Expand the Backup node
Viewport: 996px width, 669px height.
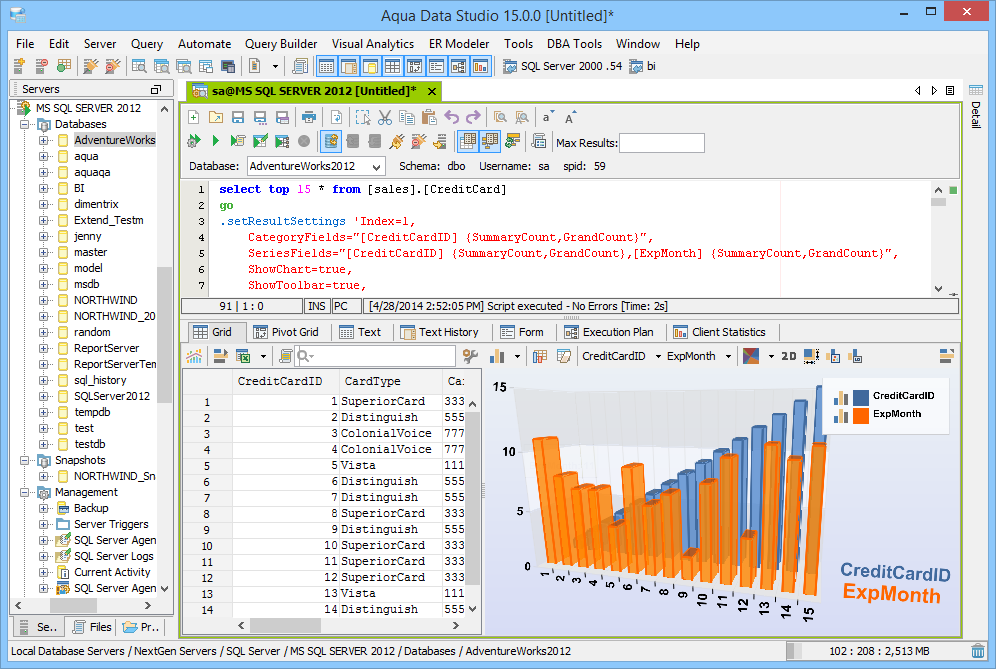pyautogui.click(x=43, y=508)
